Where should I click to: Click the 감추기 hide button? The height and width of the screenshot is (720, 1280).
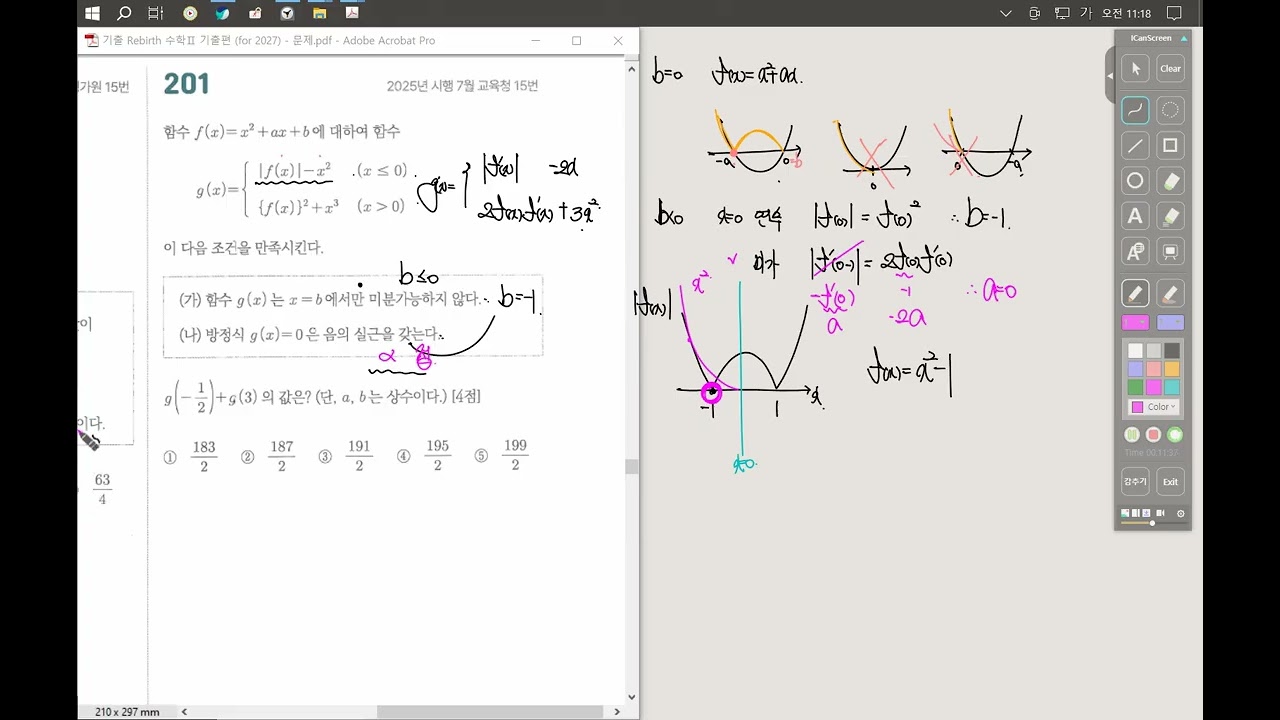click(1135, 481)
